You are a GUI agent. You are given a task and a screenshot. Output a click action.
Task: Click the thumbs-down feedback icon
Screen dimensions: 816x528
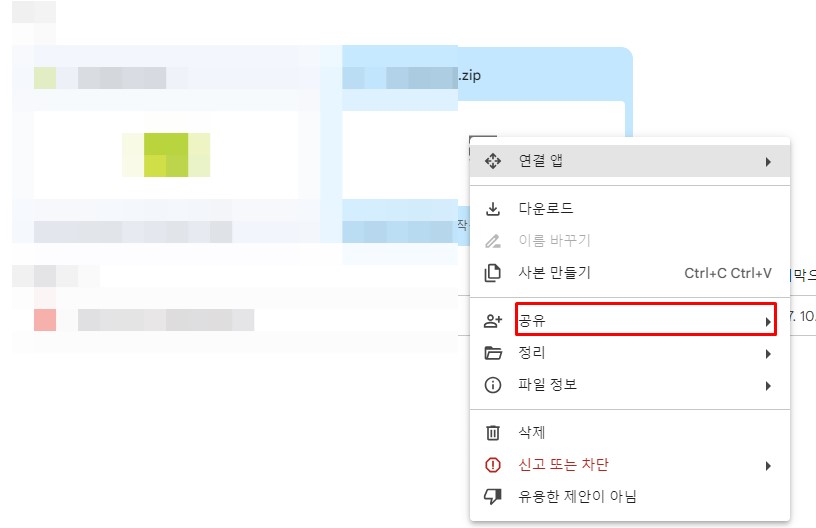pos(493,496)
